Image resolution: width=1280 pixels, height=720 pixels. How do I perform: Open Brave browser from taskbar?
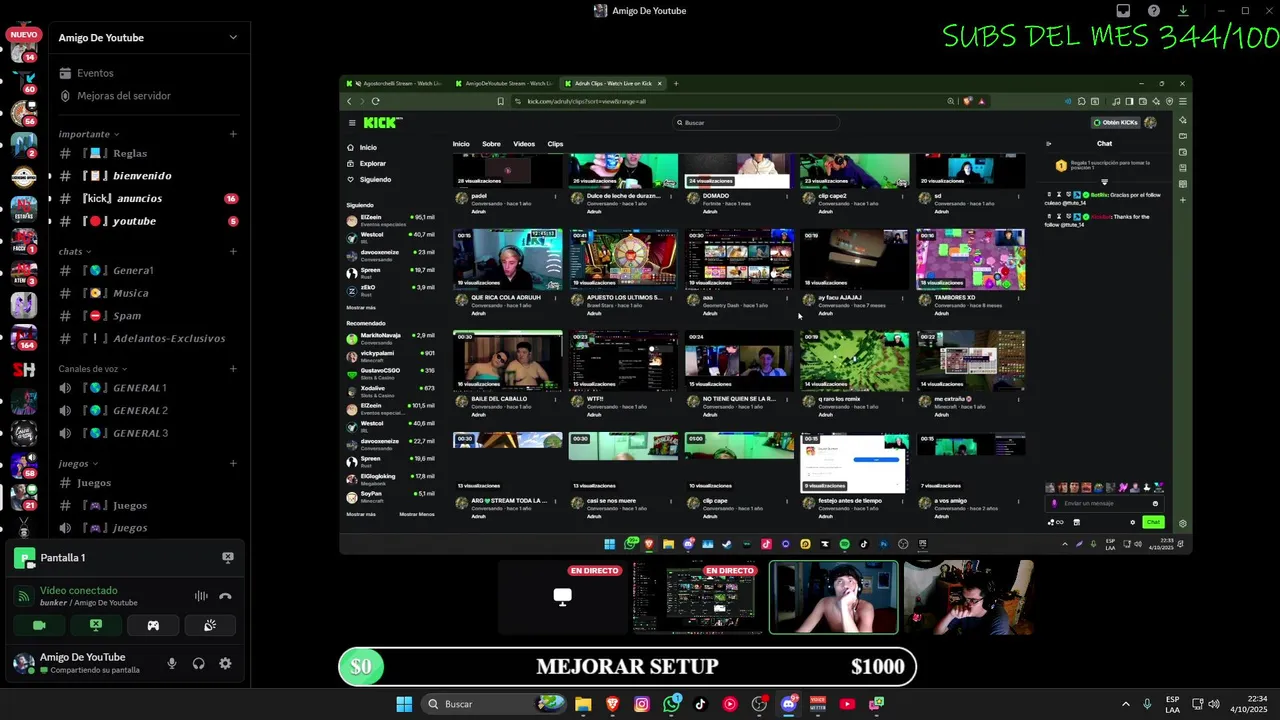click(612, 704)
